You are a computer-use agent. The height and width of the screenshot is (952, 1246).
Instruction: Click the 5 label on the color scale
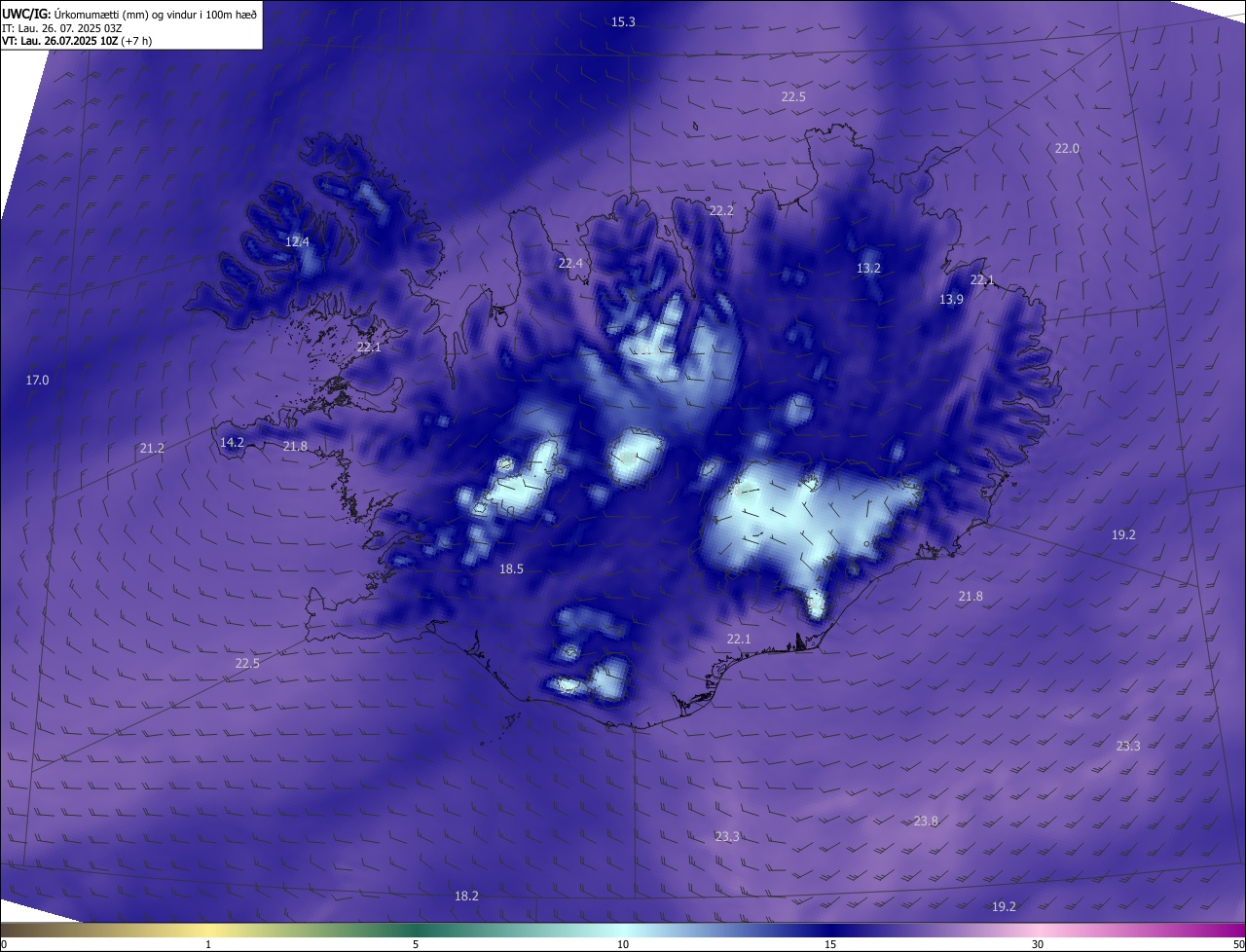(416, 944)
